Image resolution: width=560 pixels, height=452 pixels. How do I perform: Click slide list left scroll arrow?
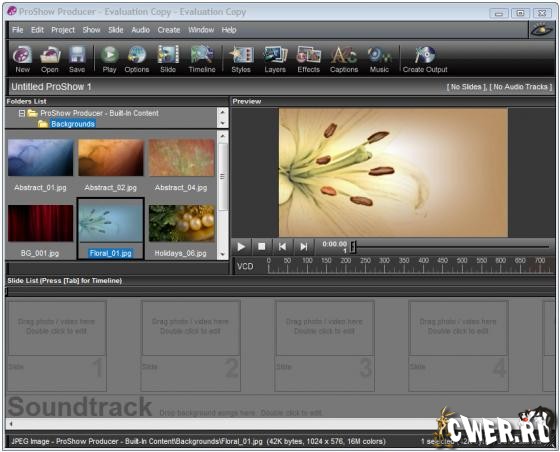(x=11, y=424)
